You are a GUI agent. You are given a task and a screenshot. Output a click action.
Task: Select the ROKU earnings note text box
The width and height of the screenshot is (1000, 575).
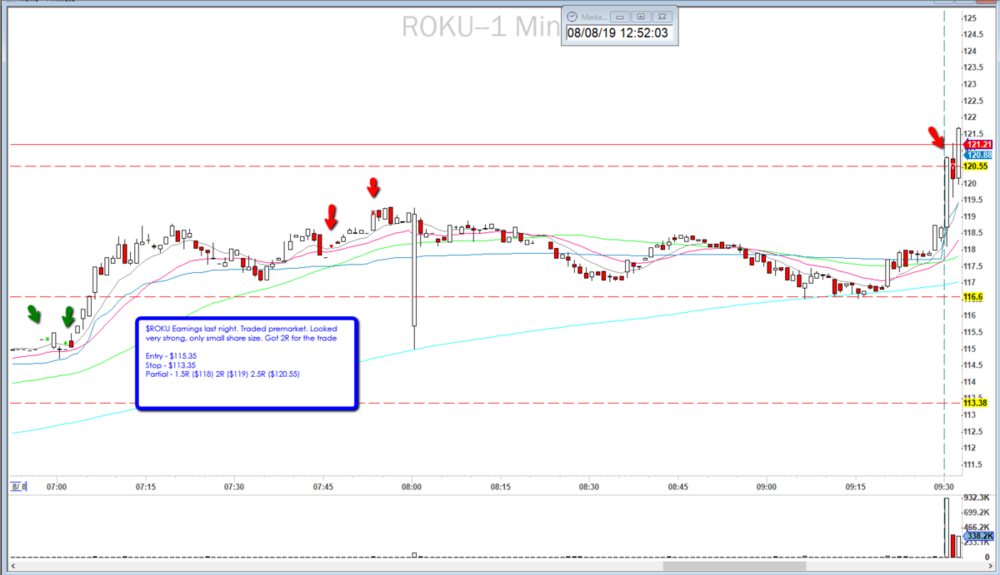247,363
